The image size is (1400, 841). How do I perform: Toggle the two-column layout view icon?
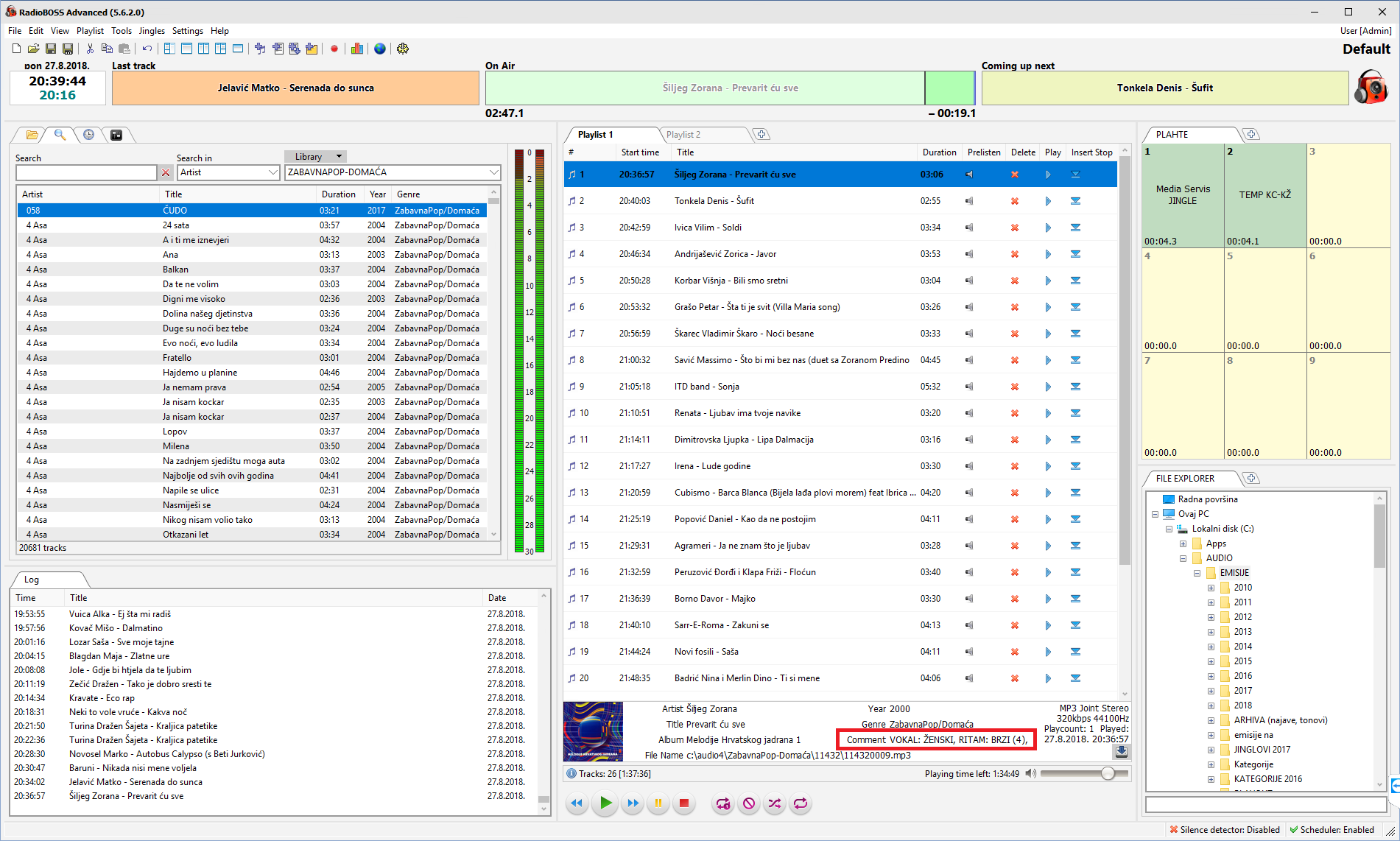(203, 49)
